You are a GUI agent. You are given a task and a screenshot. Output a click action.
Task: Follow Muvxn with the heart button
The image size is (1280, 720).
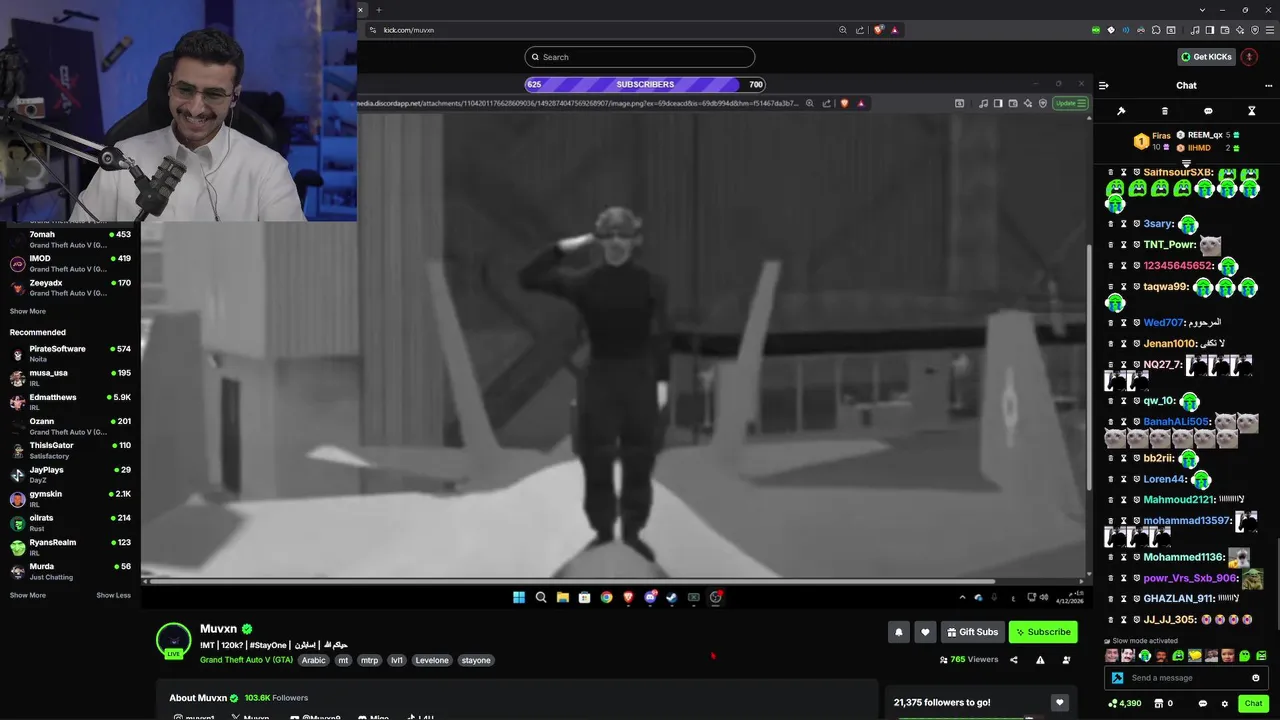(925, 632)
